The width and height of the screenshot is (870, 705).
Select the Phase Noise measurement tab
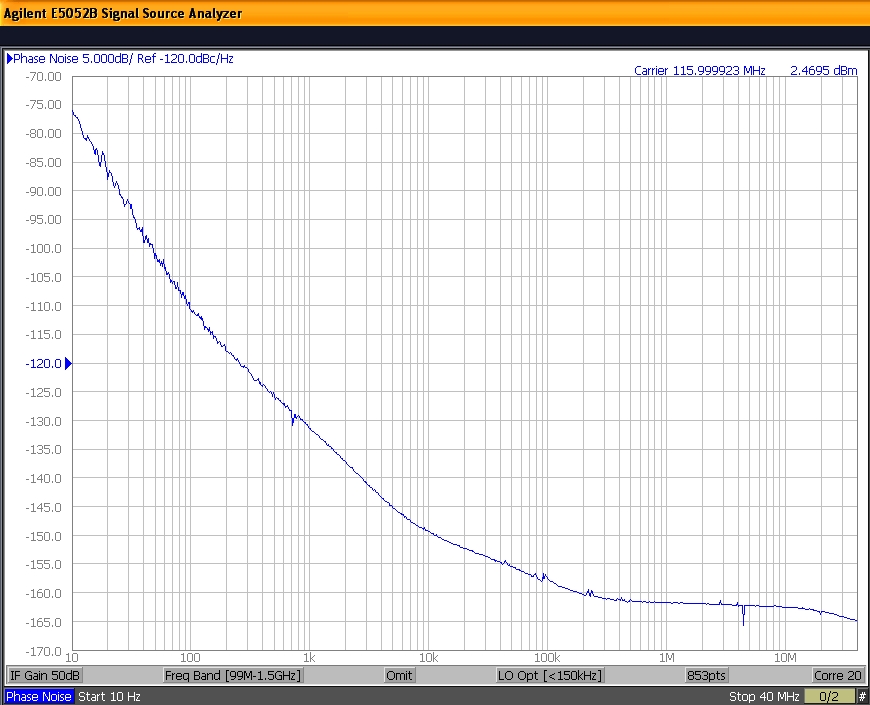pos(39,697)
